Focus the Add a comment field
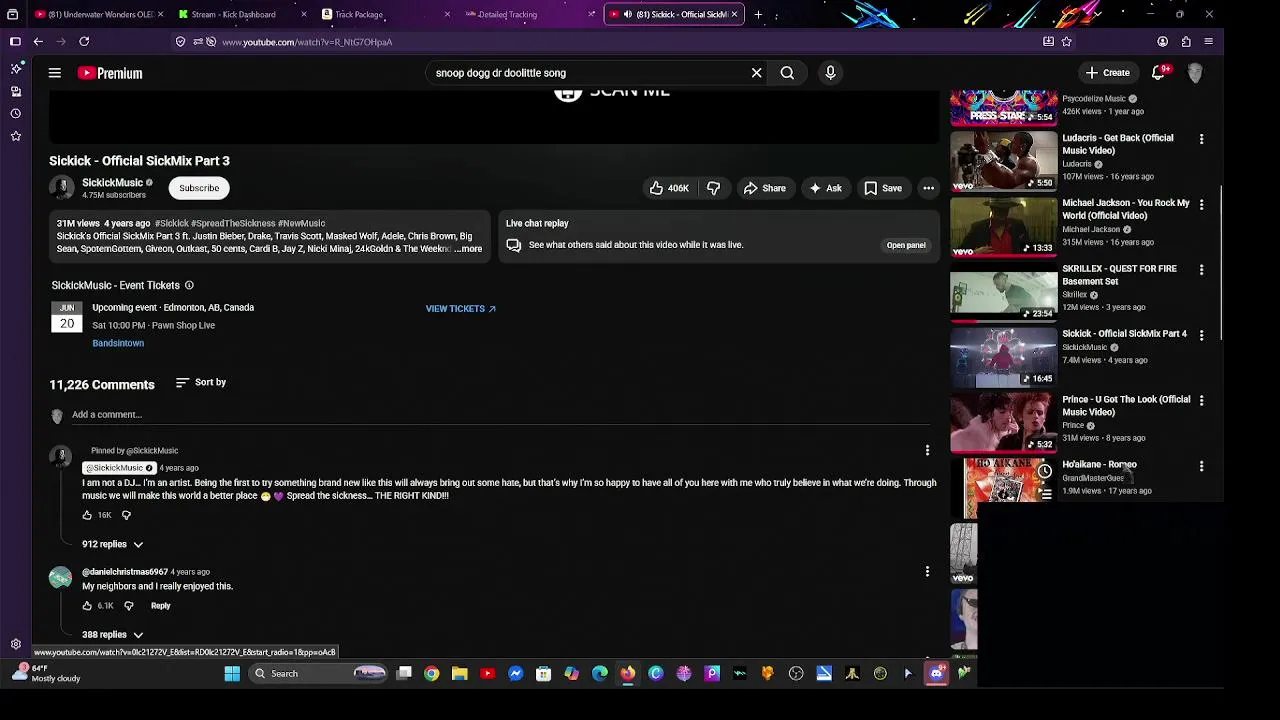Image resolution: width=1280 pixels, height=720 pixels. point(500,415)
